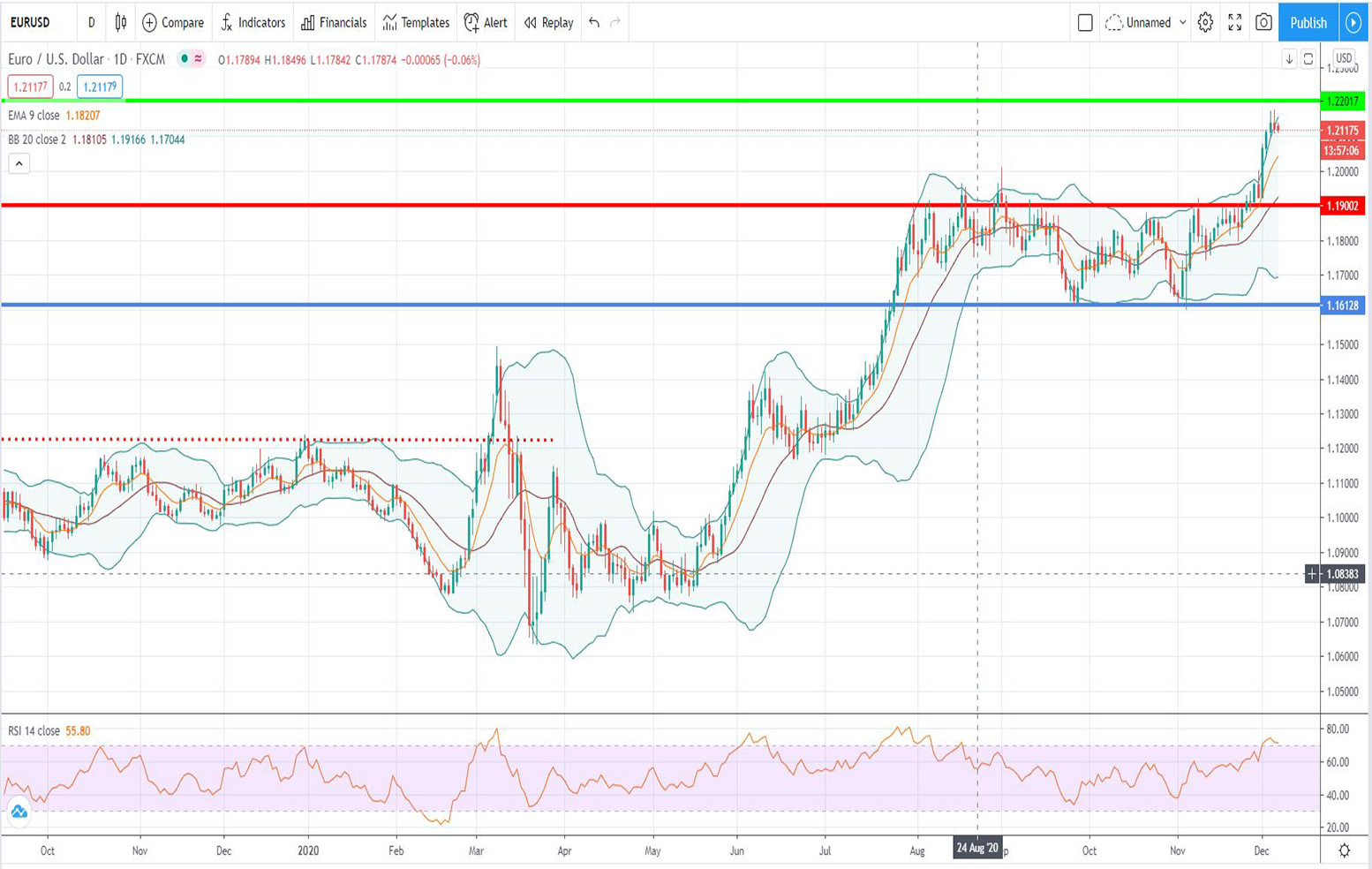1372x869 pixels.
Task: Open the Financials menu
Action: coord(334,23)
